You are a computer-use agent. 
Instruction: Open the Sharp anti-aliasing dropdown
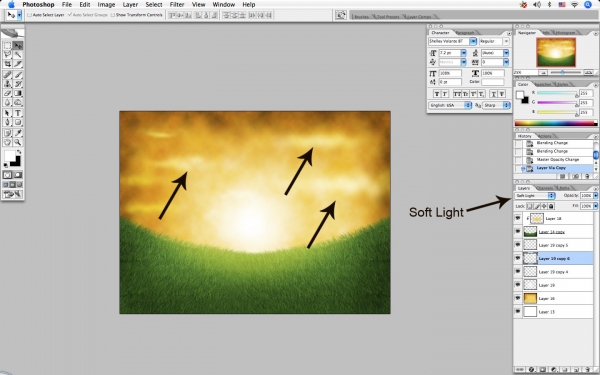pos(496,105)
